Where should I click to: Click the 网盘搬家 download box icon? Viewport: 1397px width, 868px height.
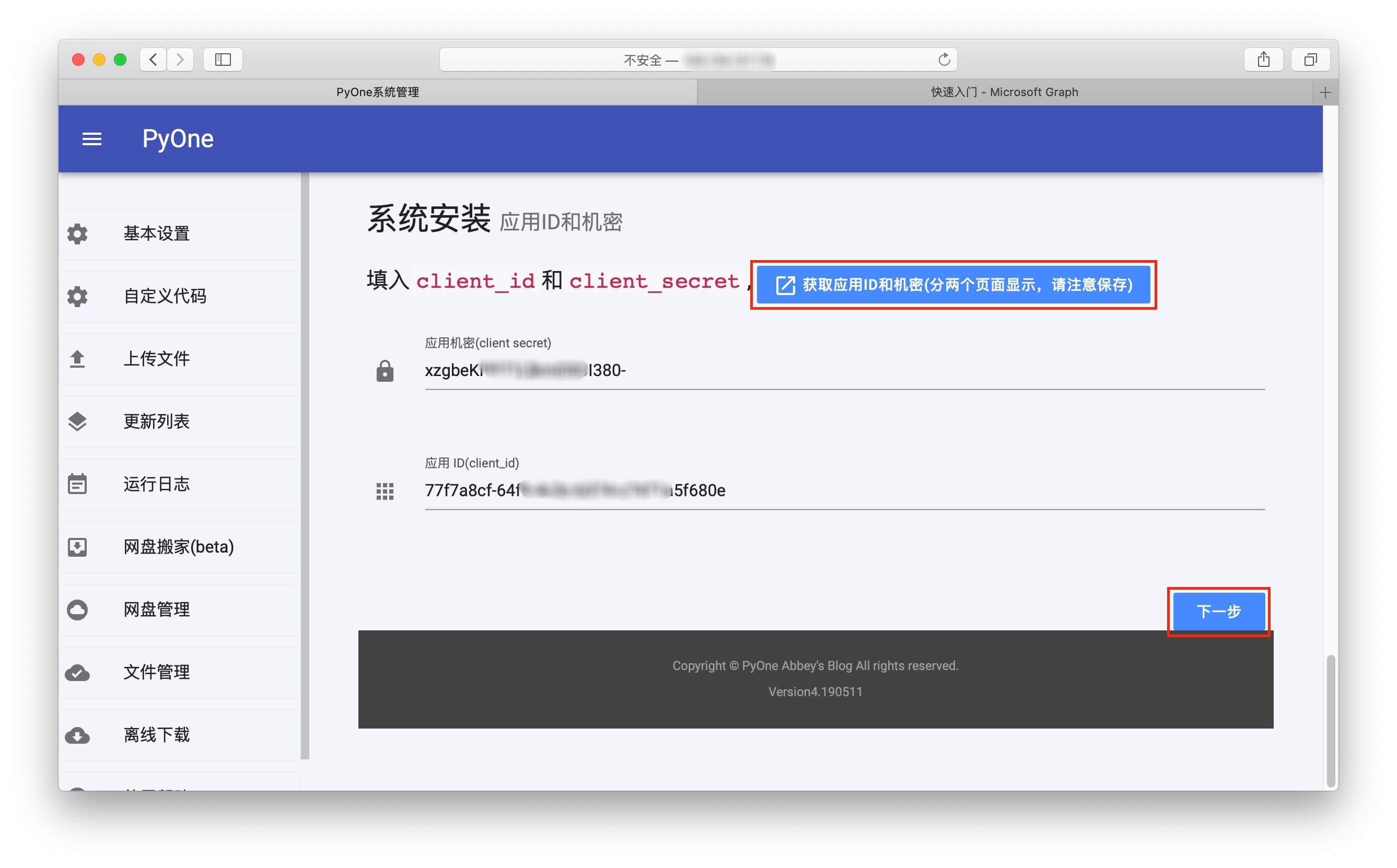coord(77,546)
